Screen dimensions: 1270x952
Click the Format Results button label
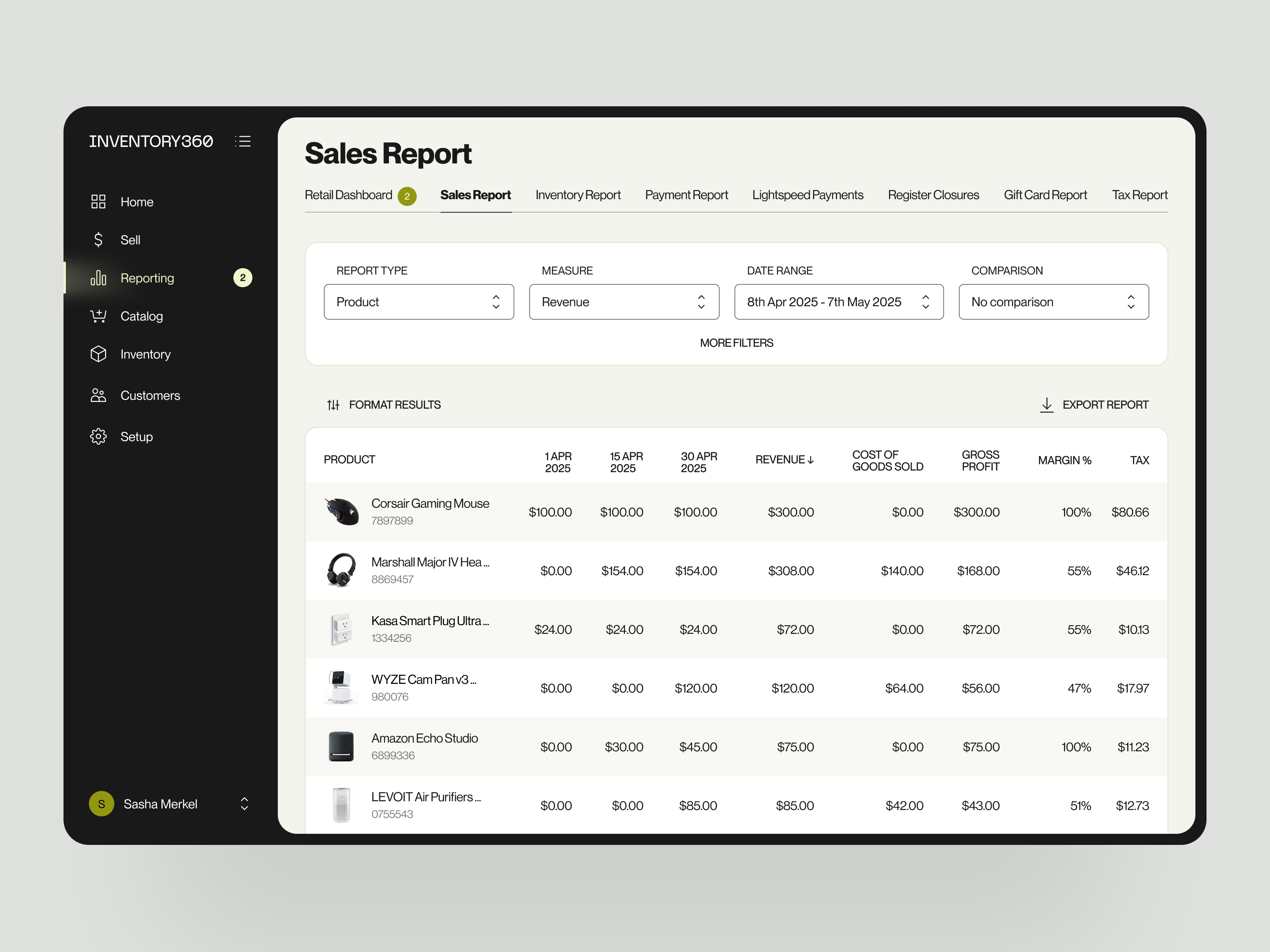pyautogui.click(x=395, y=405)
